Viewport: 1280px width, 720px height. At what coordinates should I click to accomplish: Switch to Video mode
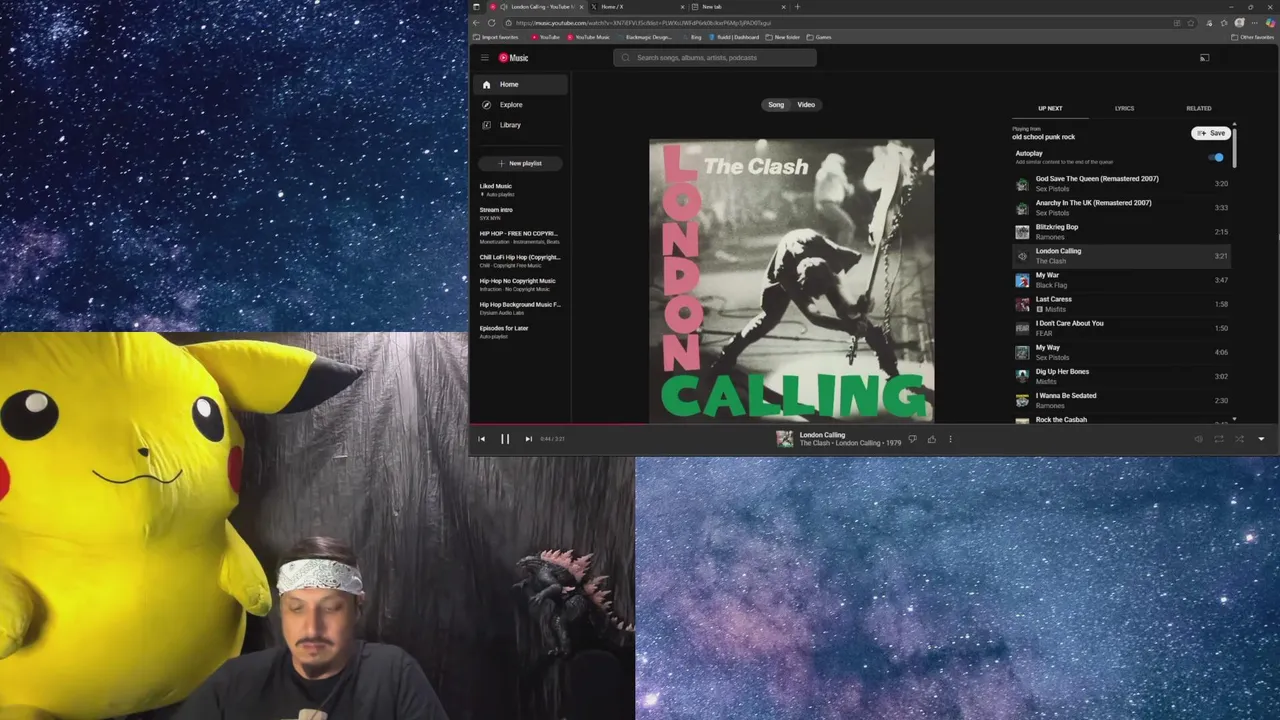pyautogui.click(x=806, y=105)
